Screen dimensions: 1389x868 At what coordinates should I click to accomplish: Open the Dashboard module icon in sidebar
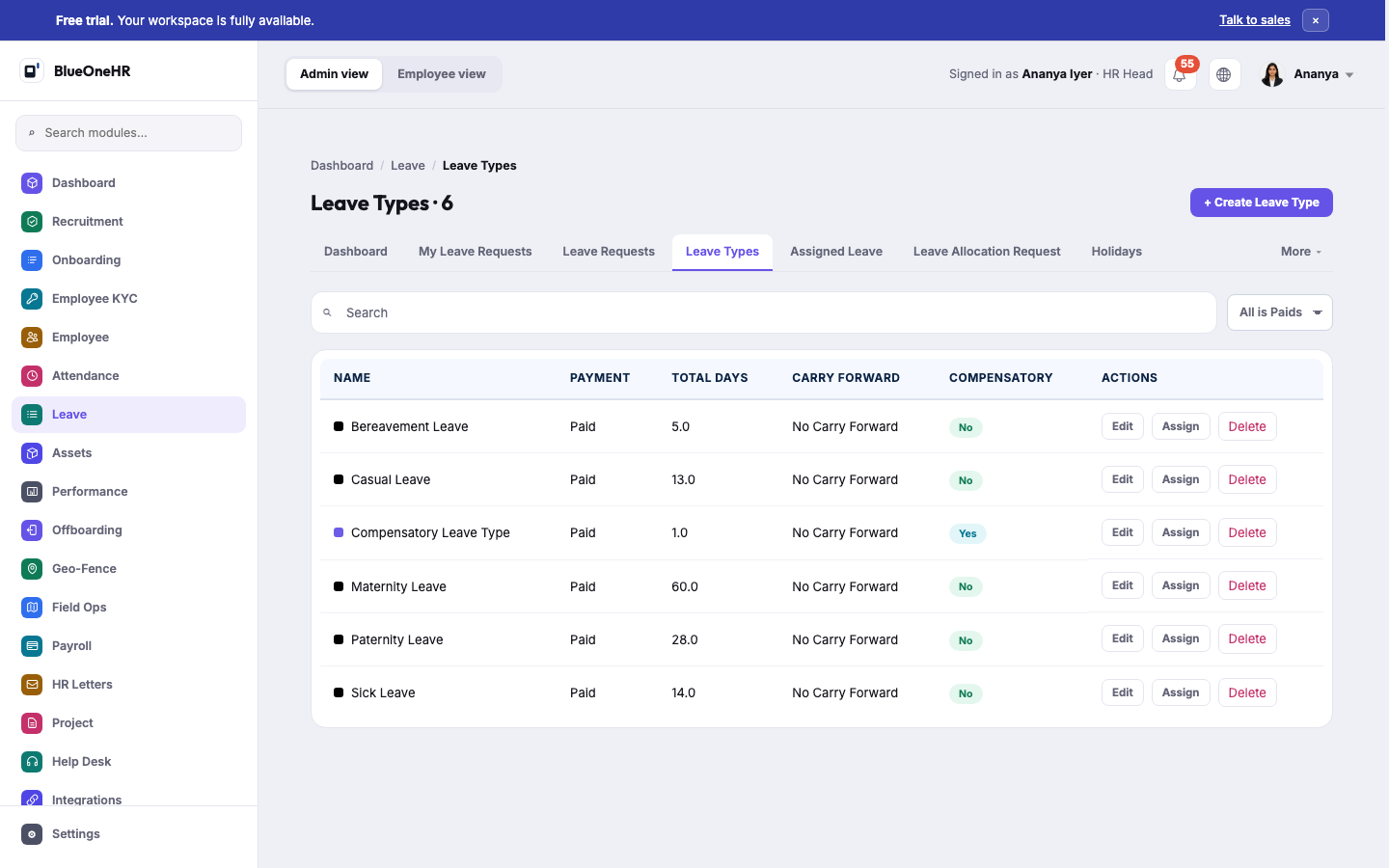(32, 182)
